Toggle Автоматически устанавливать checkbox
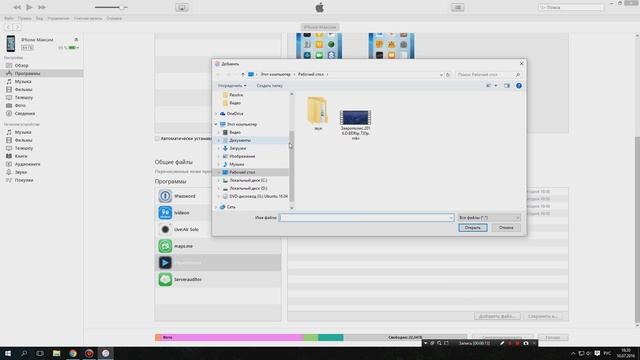 tap(157, 139)
